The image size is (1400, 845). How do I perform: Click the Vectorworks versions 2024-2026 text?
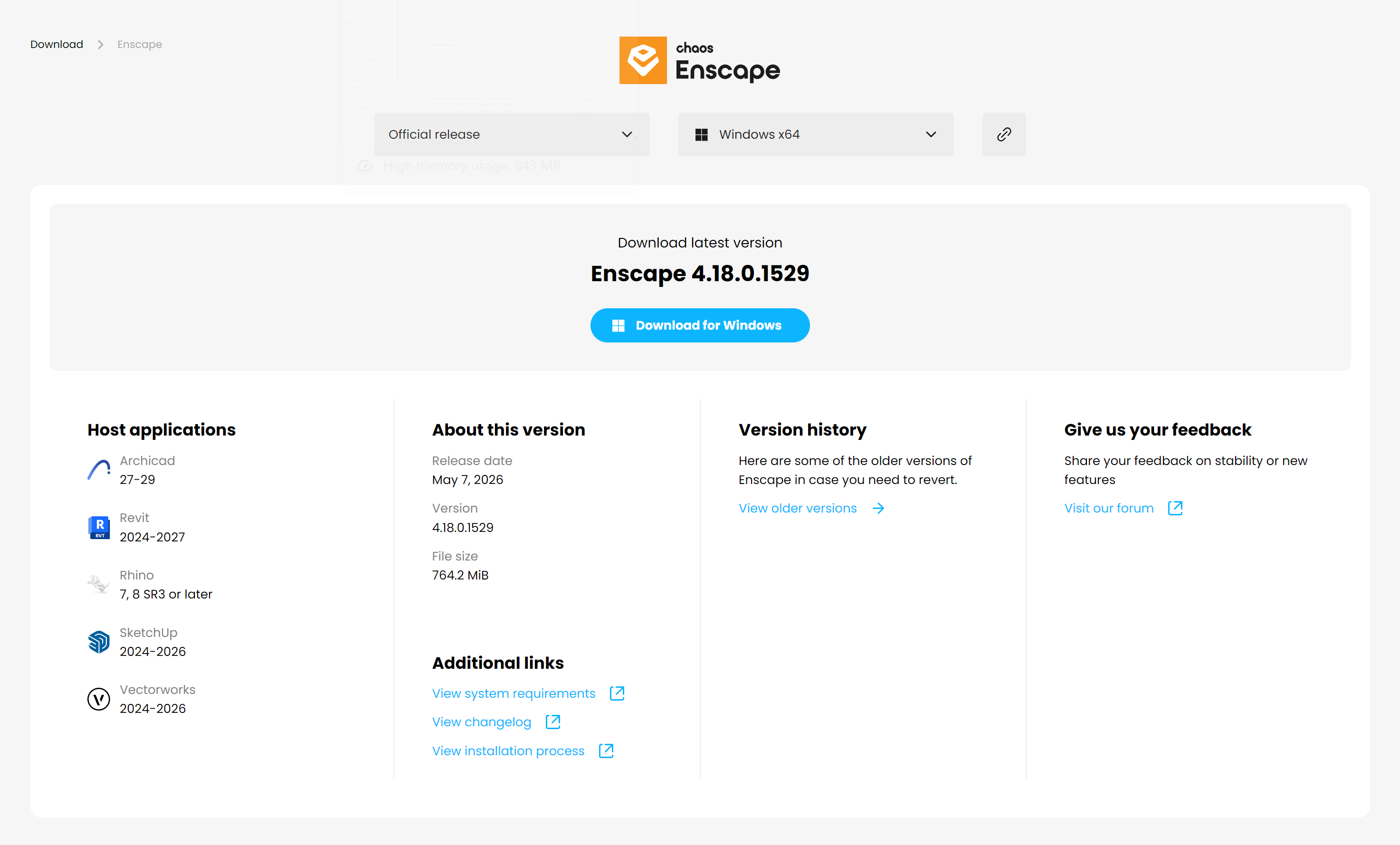click(x=153, y=709)
